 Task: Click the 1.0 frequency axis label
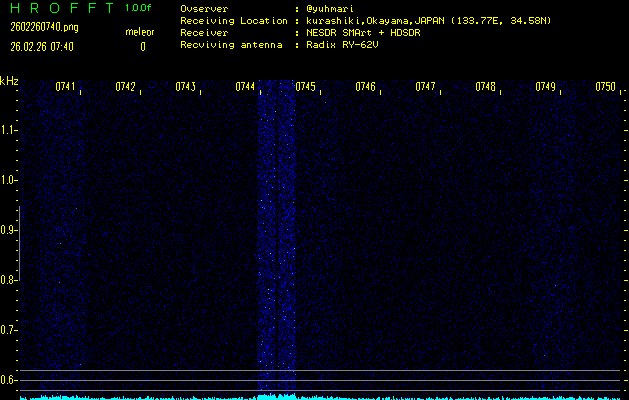pos(9,180)
